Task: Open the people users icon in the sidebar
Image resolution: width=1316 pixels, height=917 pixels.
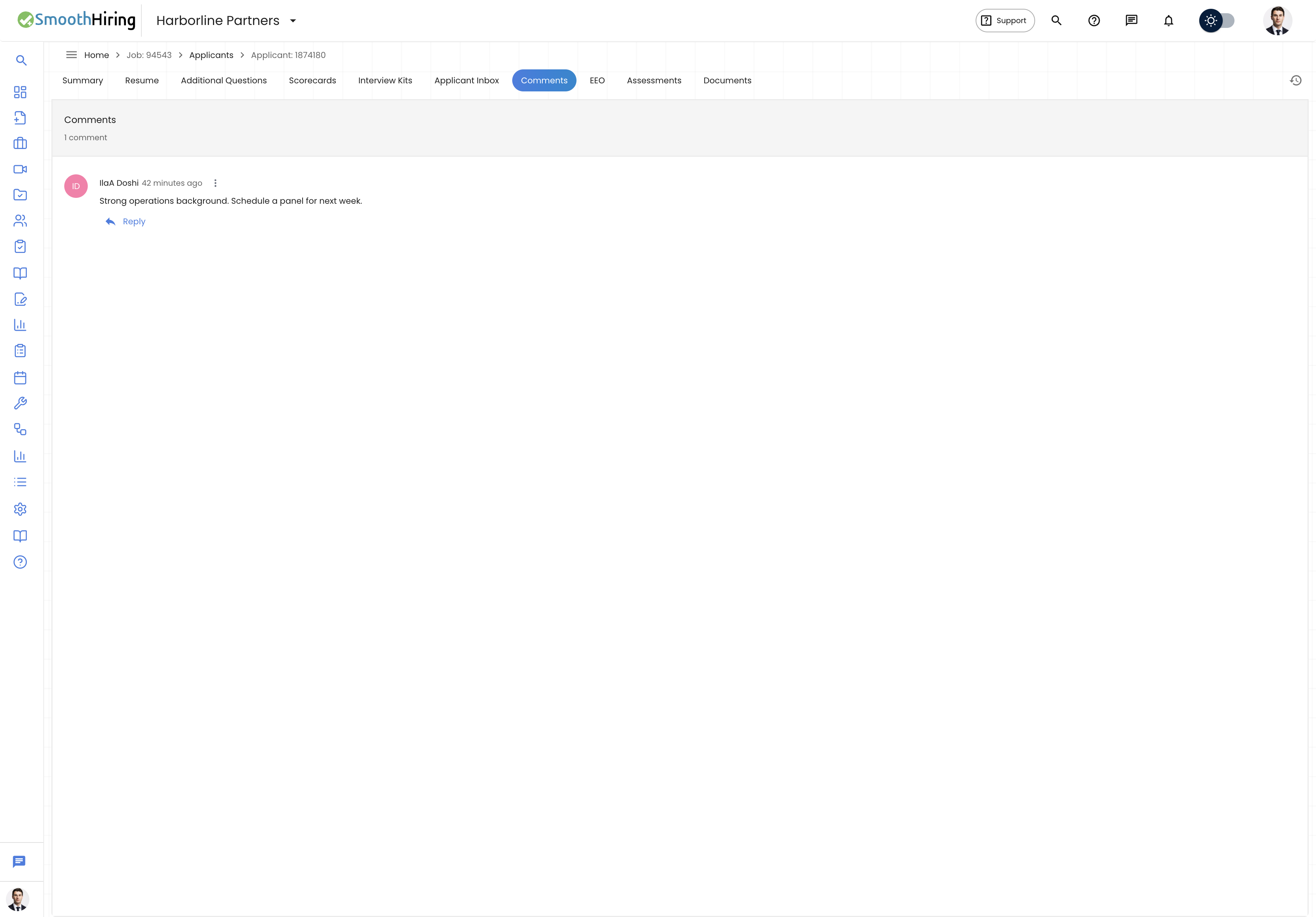Action: (x=20, y=221)
